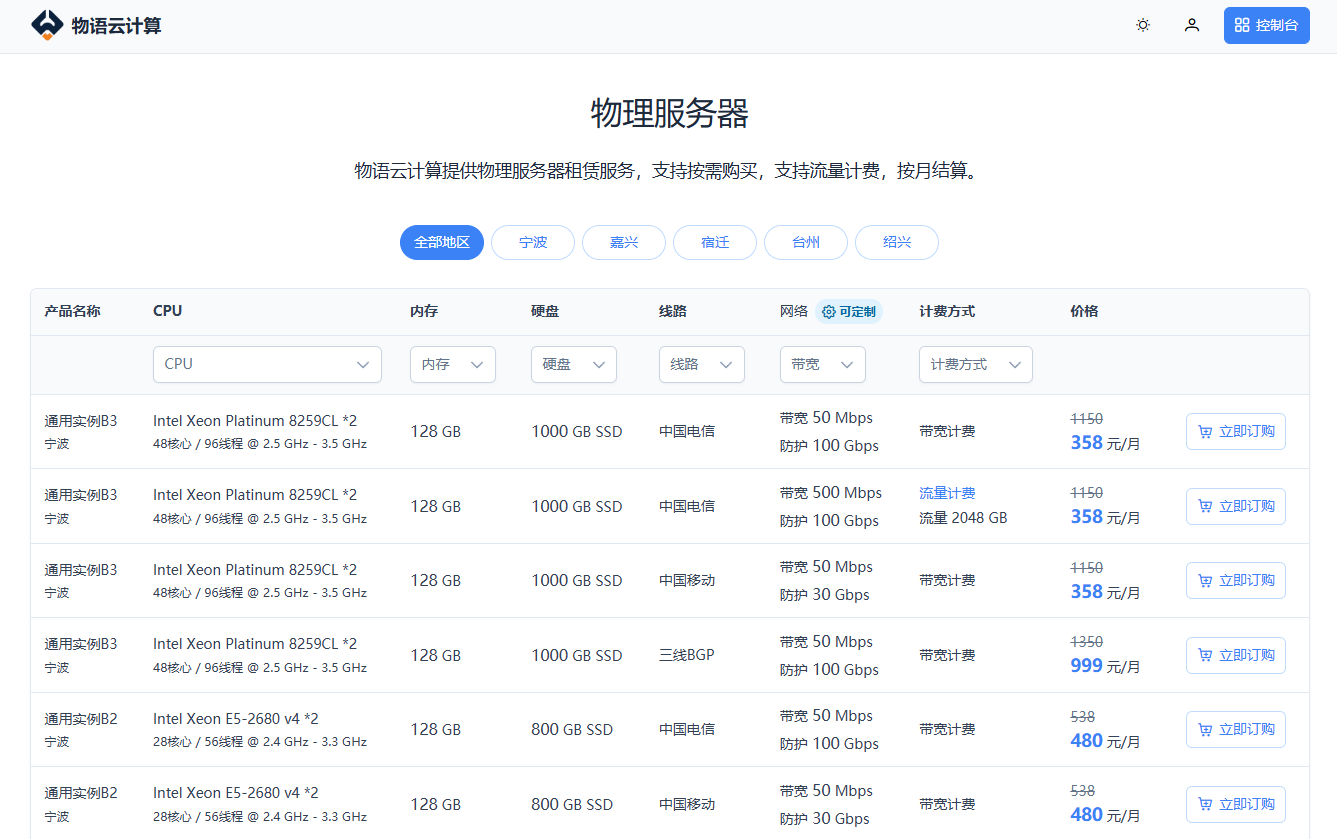Image resolution: width=1337 pixels, height=839 pixels.
Task: Click the 物理服务器 page heading
Action: [x=669, y=114]
